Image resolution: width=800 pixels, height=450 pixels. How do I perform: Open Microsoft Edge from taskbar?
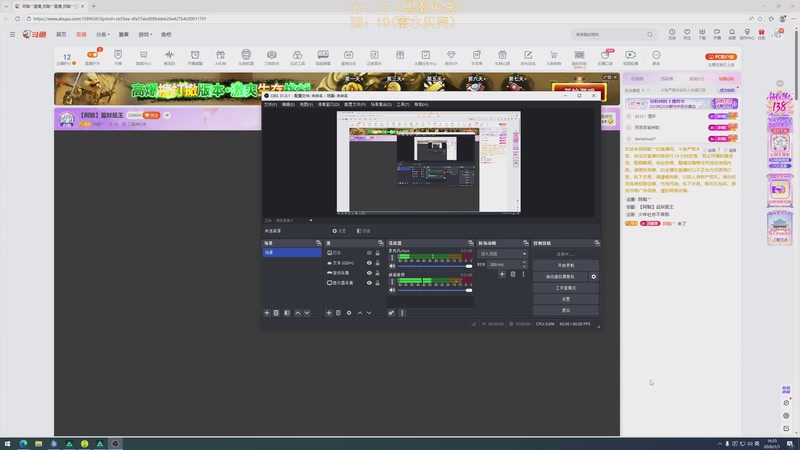(23, 444)
